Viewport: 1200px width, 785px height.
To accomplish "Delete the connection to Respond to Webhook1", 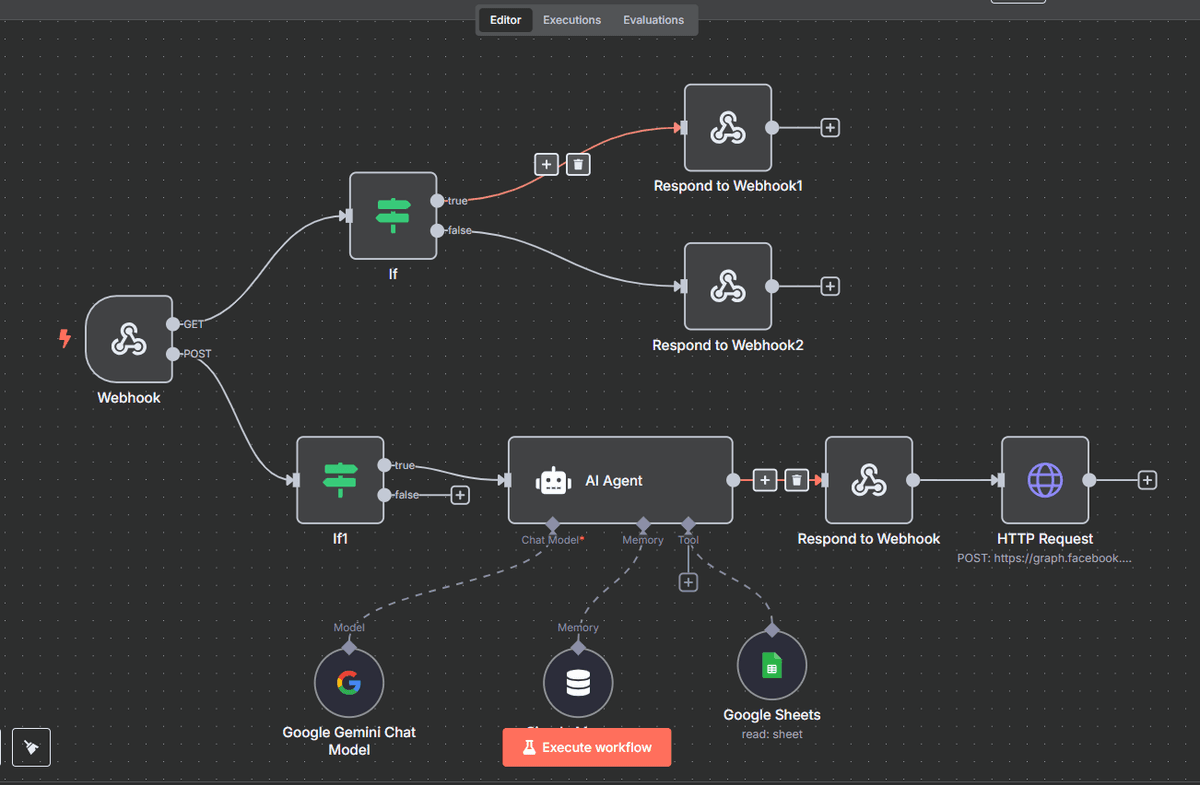I will 578,164.
